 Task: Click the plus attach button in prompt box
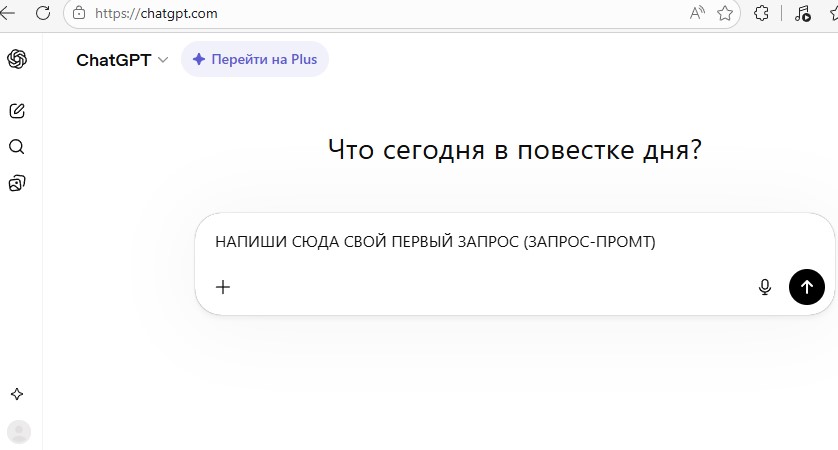click(x=223, y=287)
